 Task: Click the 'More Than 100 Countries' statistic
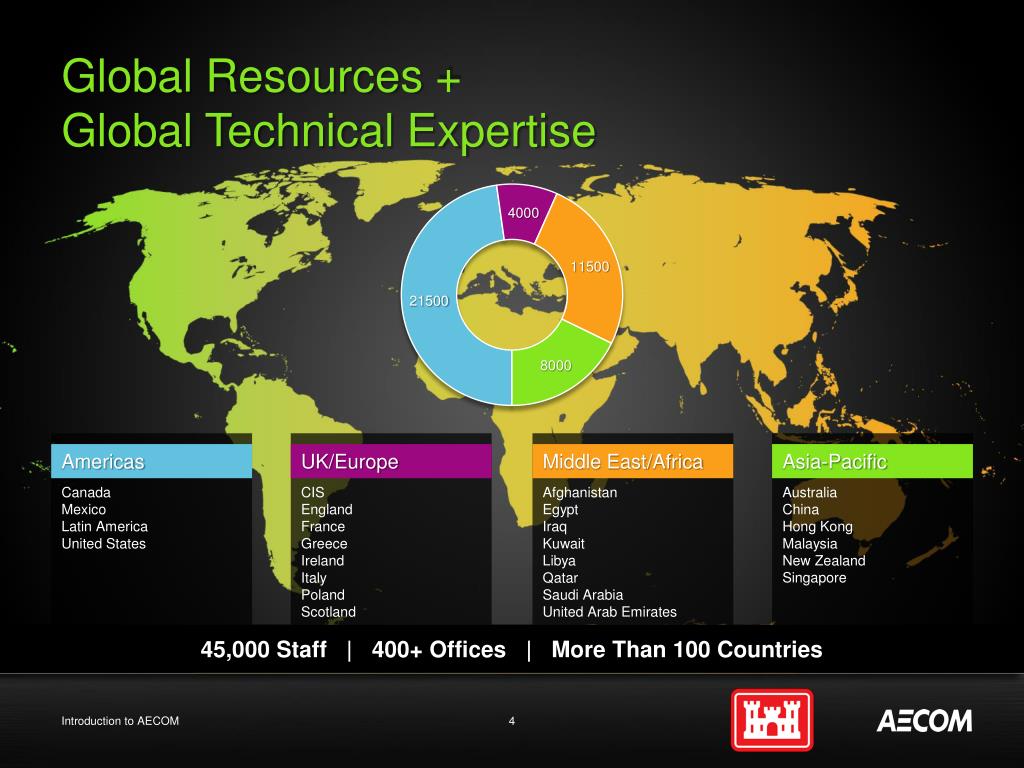687,650
